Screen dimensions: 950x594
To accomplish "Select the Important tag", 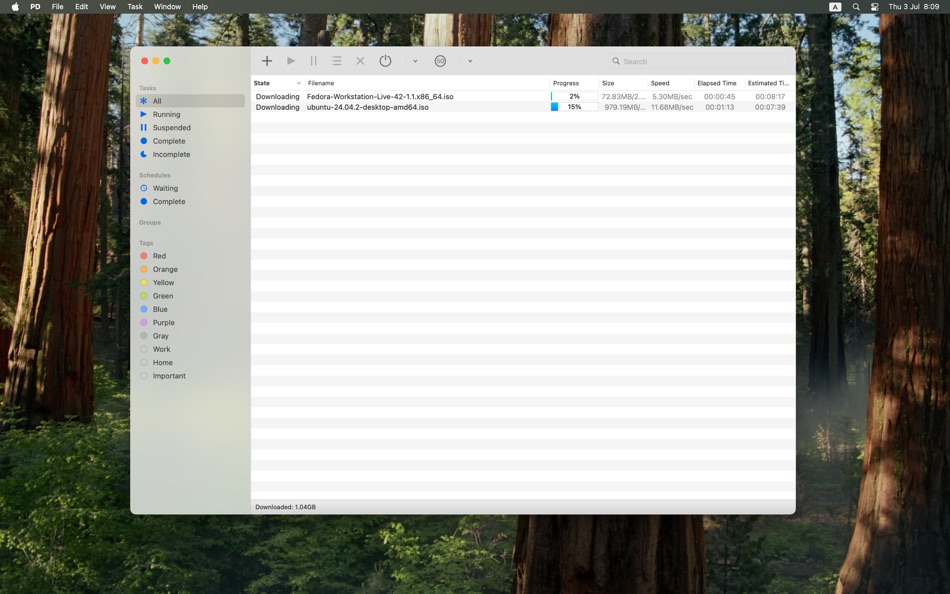I will coord(191,376).
